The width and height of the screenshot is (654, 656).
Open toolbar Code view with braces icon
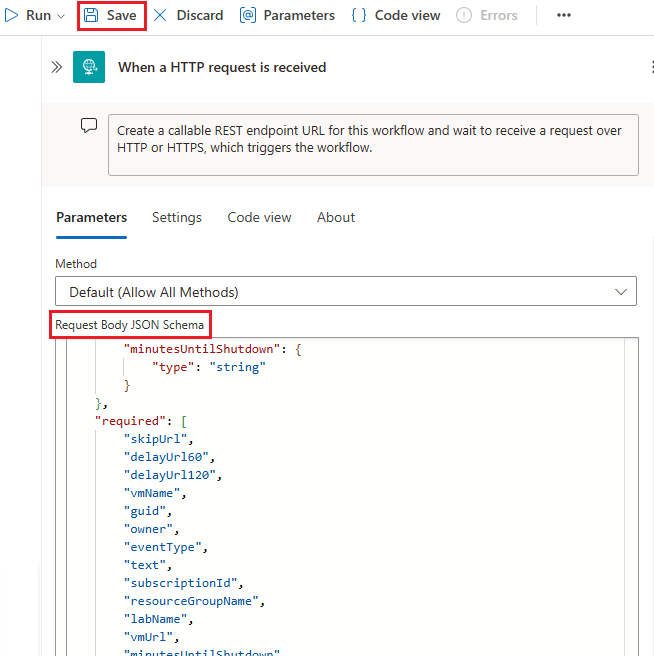[x=396, y=15]
